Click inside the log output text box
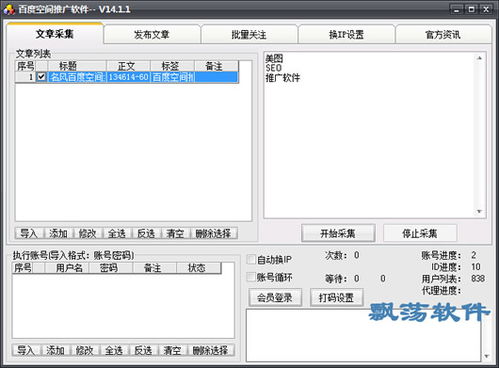Image resolution: width=499 pixels, height=368 pixels. coord(364,335)
